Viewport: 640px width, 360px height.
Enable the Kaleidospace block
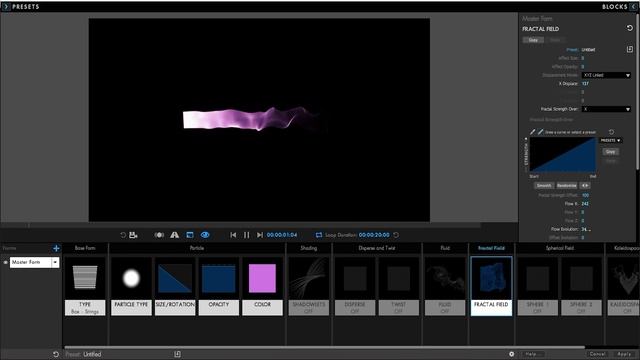624,286
